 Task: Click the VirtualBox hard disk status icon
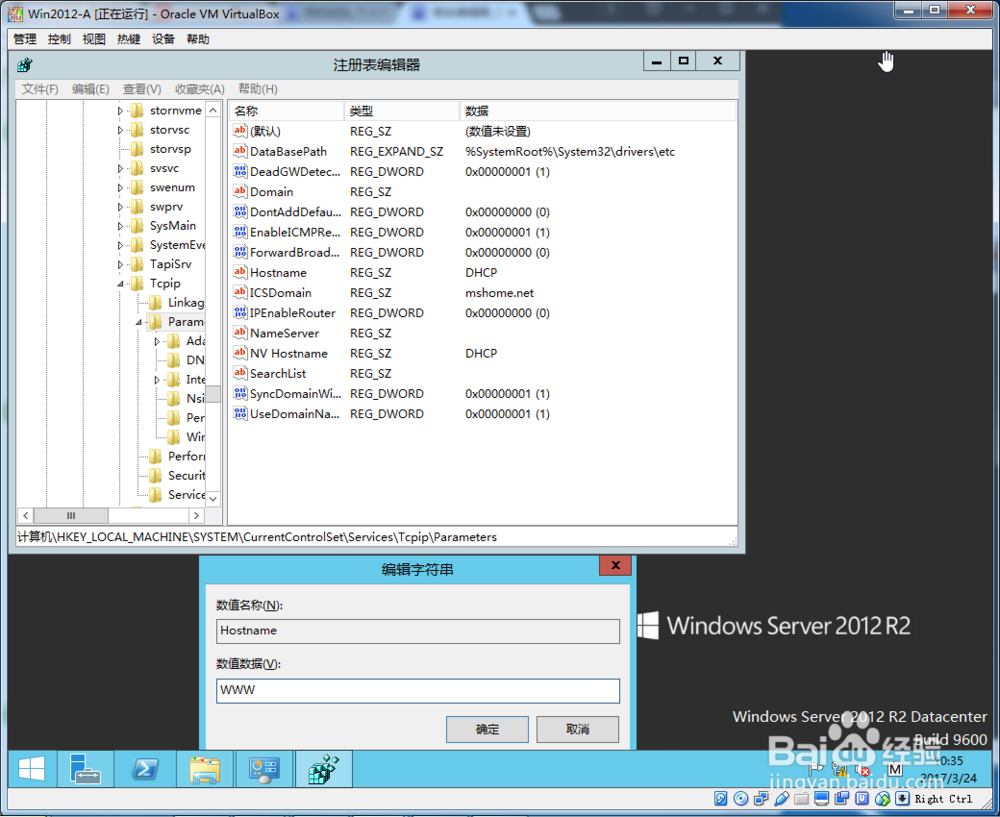click(720, 799)
